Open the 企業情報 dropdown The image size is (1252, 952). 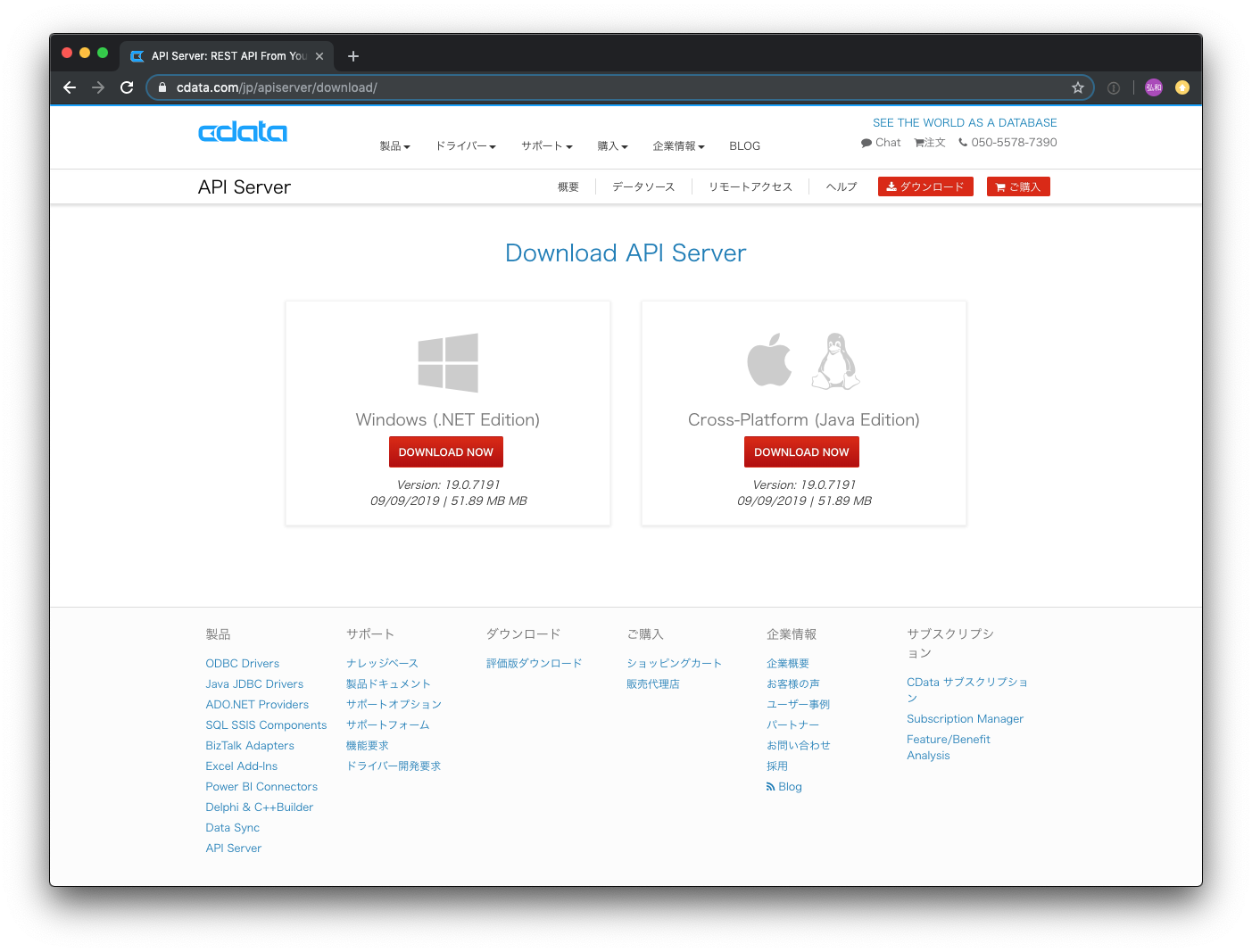point(678,145)
